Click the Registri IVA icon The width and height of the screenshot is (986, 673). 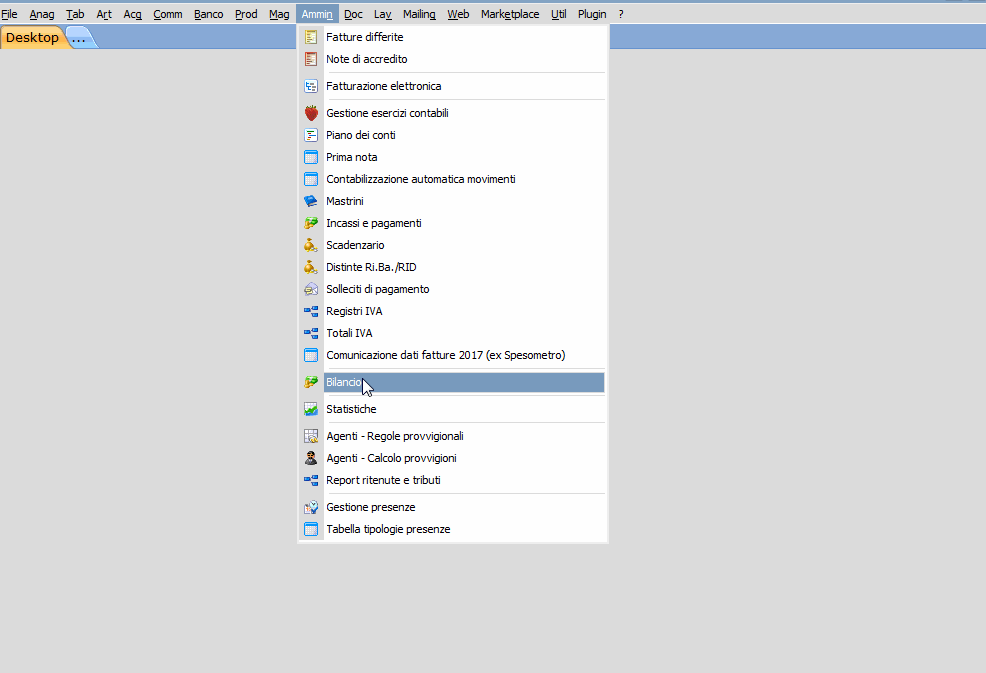pos(311,311)
